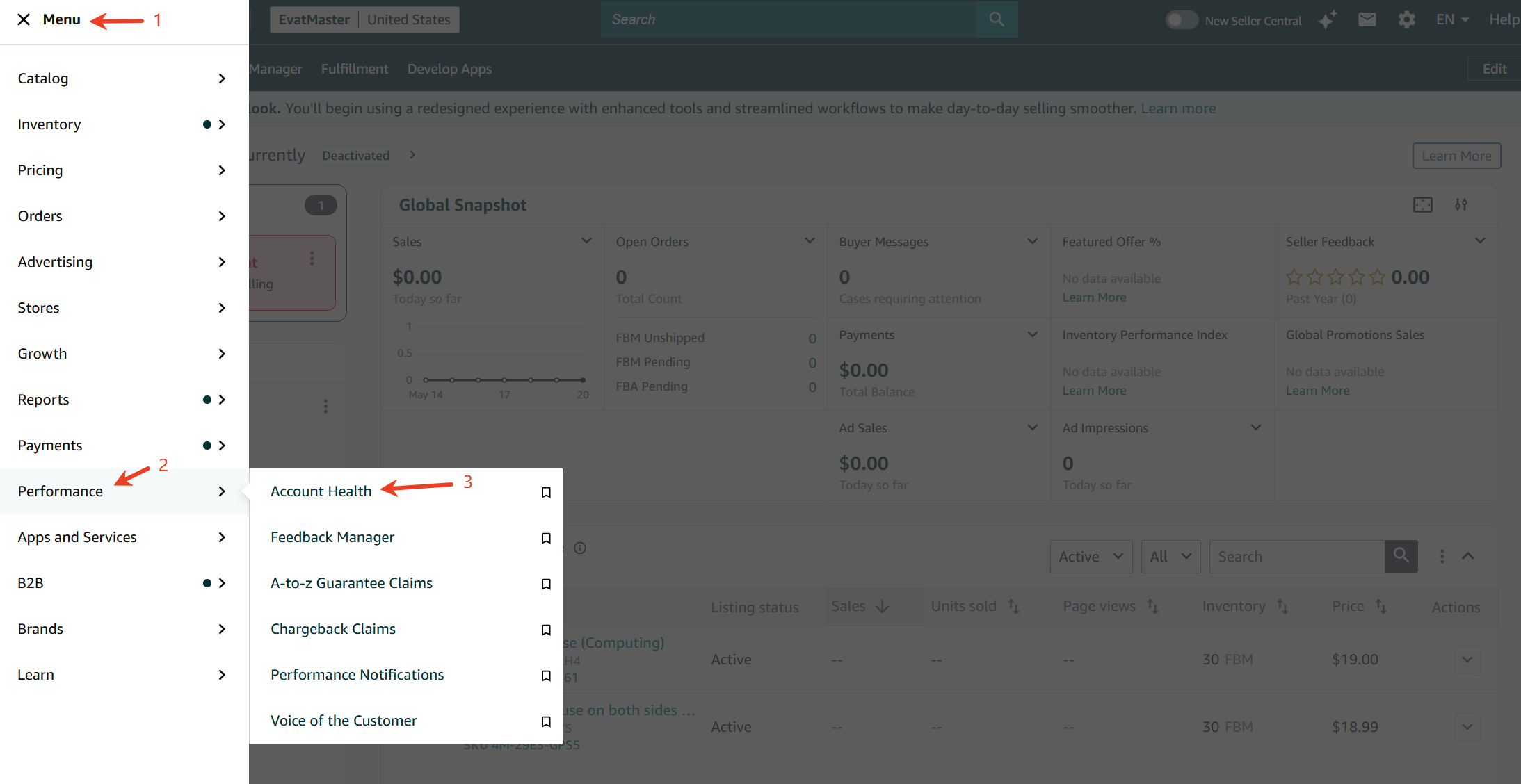Expand the Seller Feedback card dropdown
Screen dimensions: 1521x784
coord(1480,240)
